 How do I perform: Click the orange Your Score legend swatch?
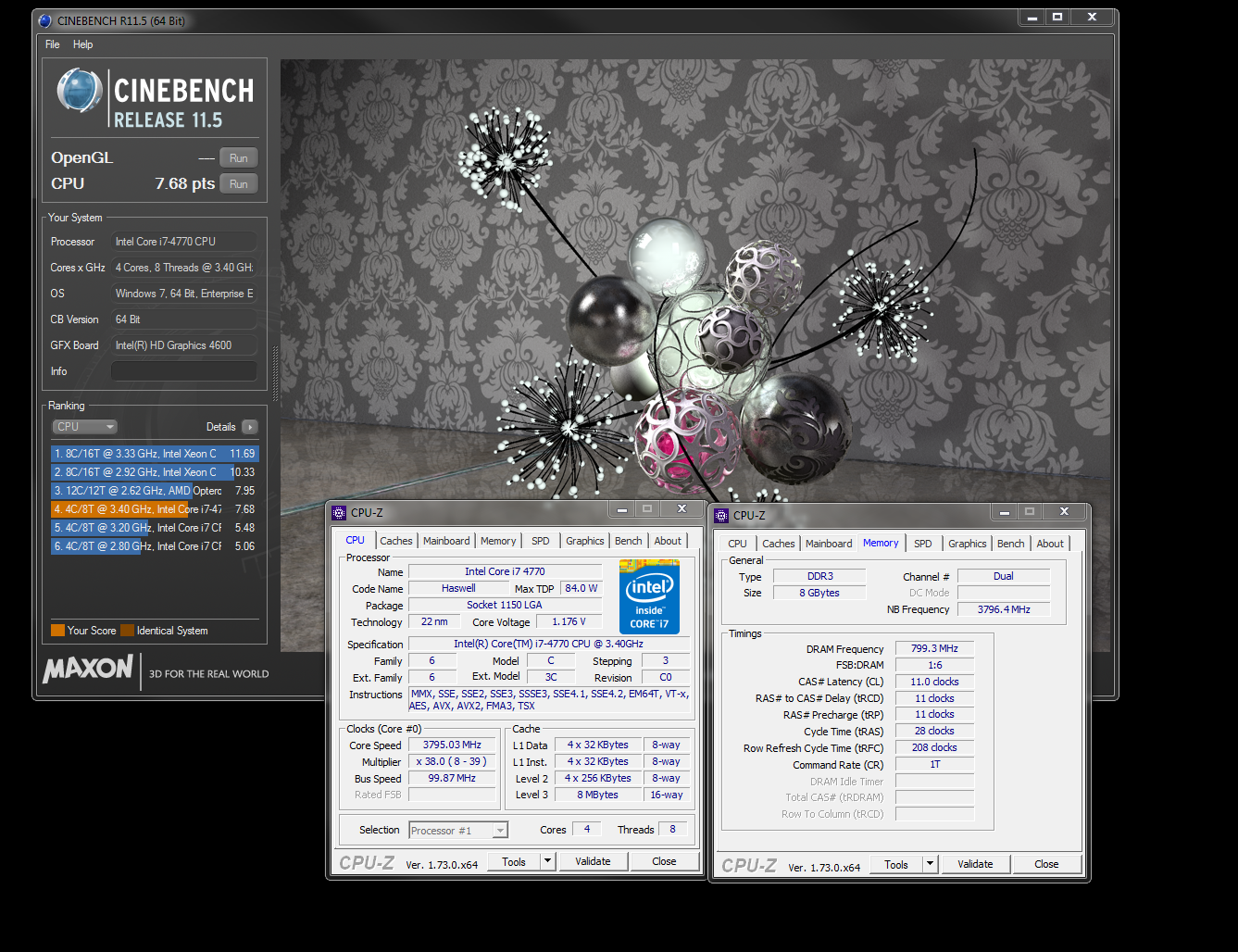[57, 631]
